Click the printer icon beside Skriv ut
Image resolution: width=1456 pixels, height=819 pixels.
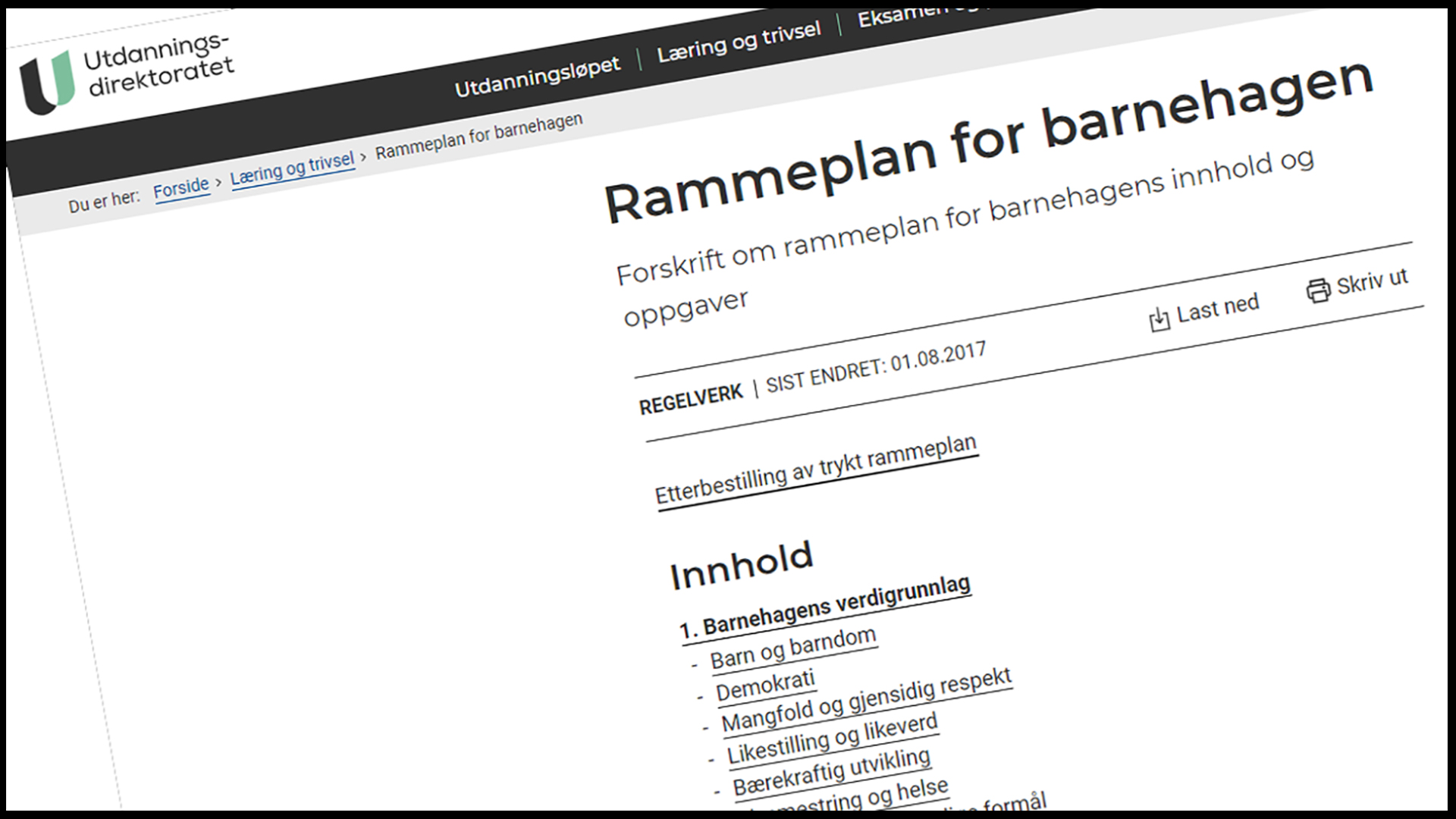[1318, 290]
